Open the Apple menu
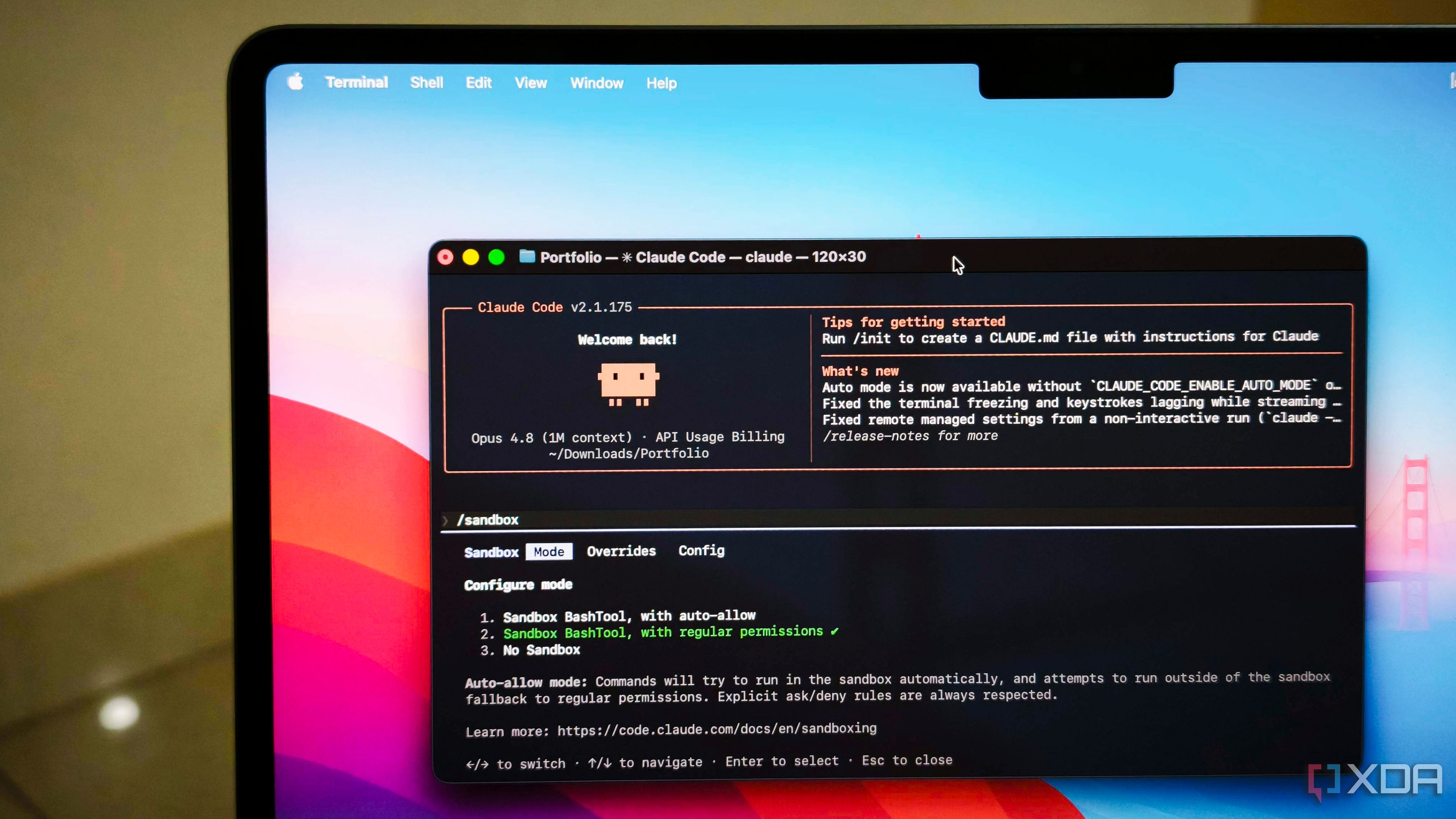This screenshot has width=1456, height=819. pos(295,83)
